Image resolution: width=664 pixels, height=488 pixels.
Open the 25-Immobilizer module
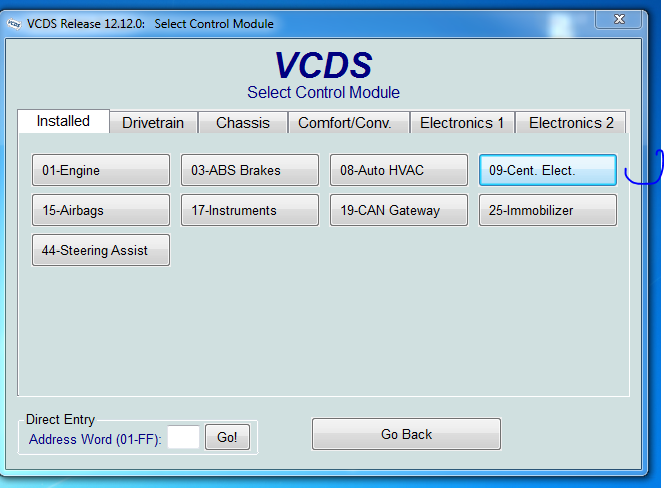click(x=547, y=210)
